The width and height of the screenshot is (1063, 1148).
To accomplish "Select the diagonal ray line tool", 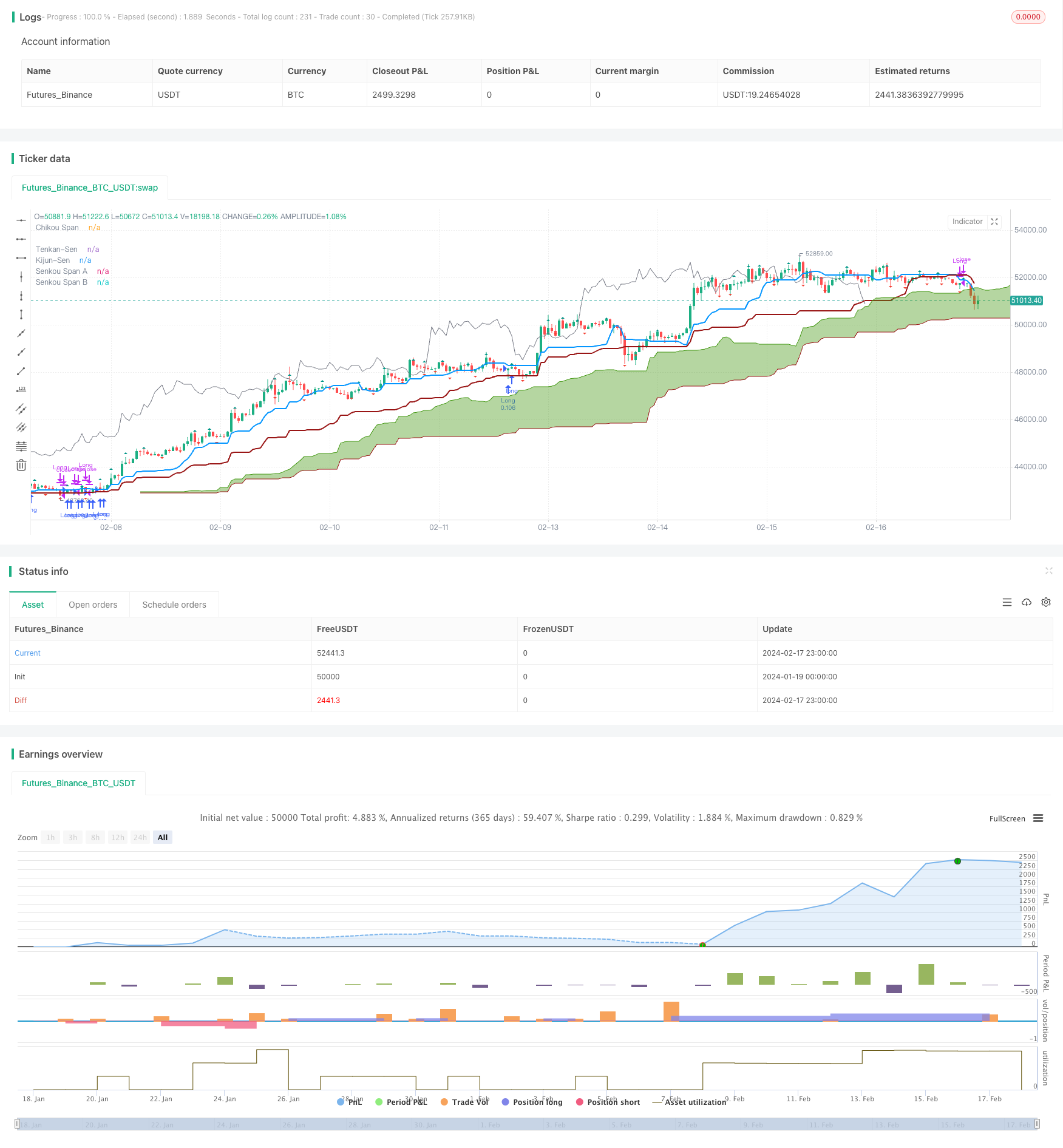I will [x=21, y=352].
